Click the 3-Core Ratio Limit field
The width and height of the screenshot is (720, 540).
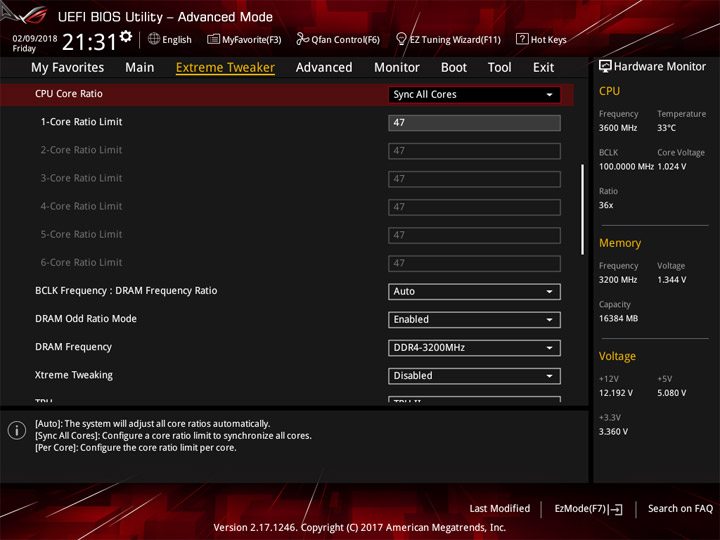[x=474, y=179]
